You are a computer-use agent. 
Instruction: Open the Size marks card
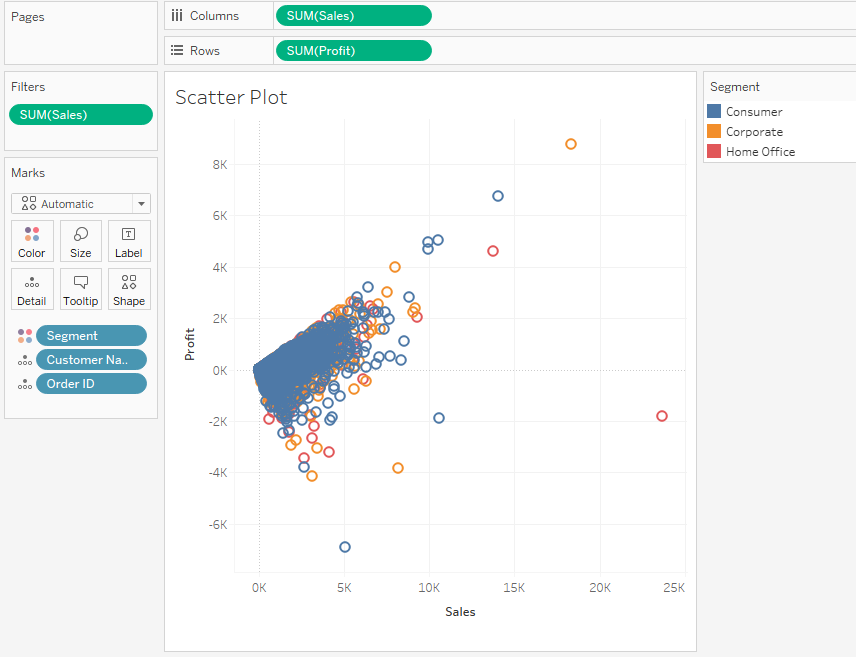coord(81,241)
